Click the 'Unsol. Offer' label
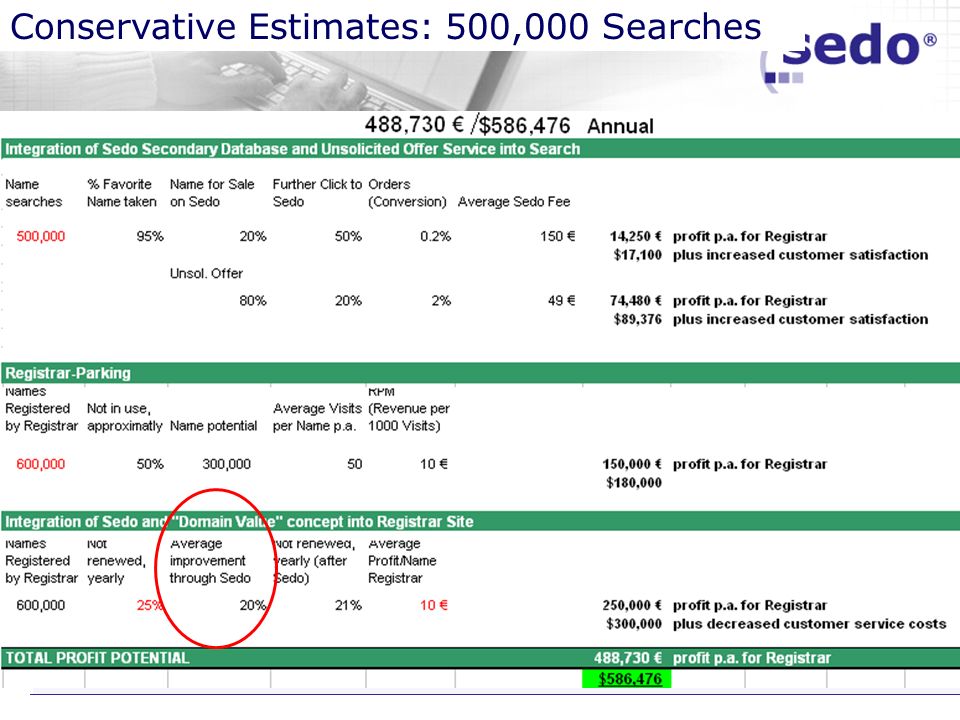The width and height of the screenshot is (960, 720). 206,274
